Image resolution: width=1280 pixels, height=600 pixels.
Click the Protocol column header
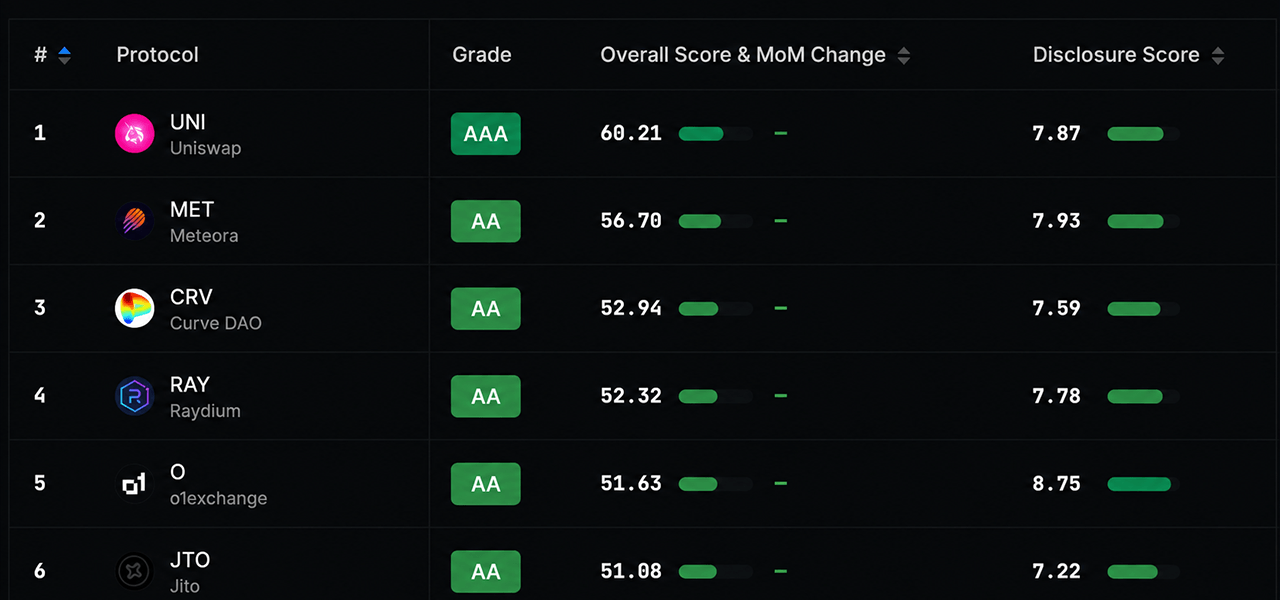pos(158,55)
